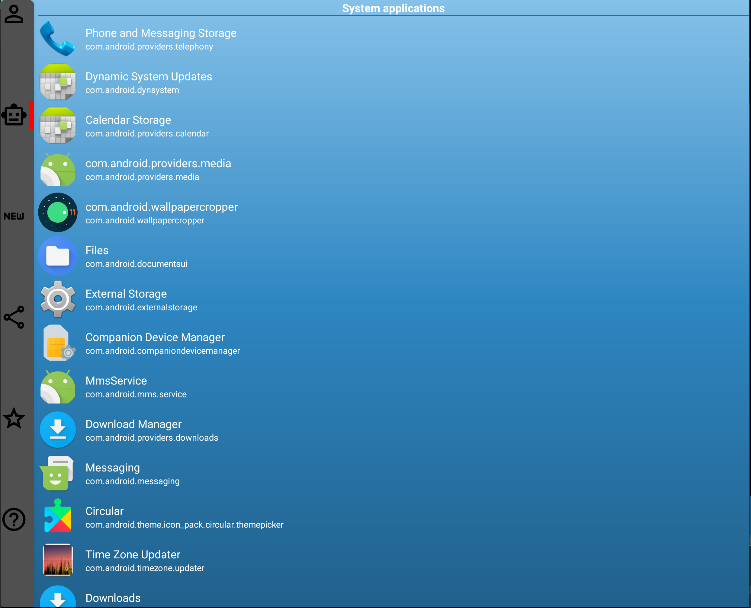This screenshot has height=608, width=751.
Task: Click the Files folder icon
Action: (x=57, y=256)
